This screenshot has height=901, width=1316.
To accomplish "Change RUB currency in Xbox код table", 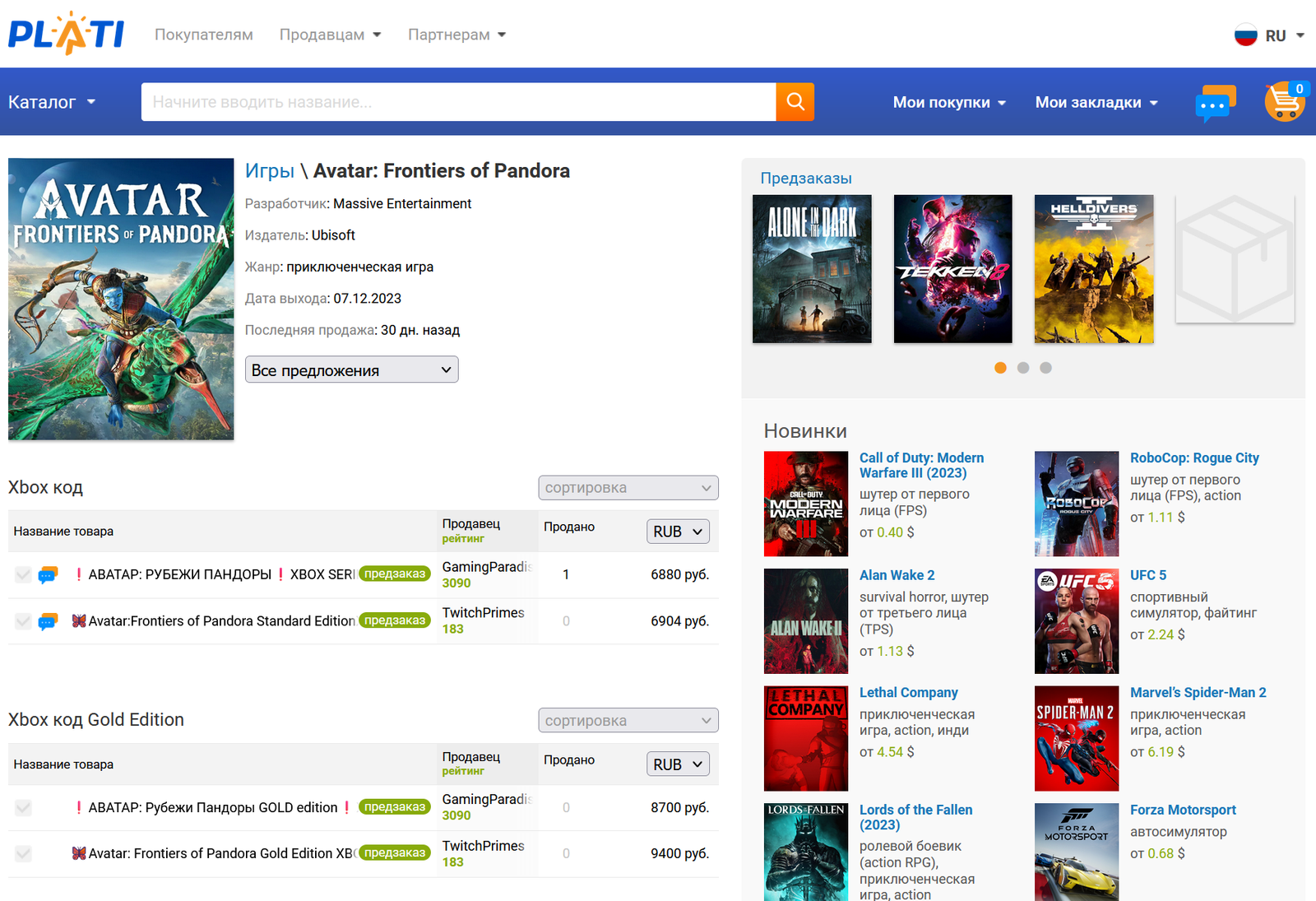I will 678,532.
